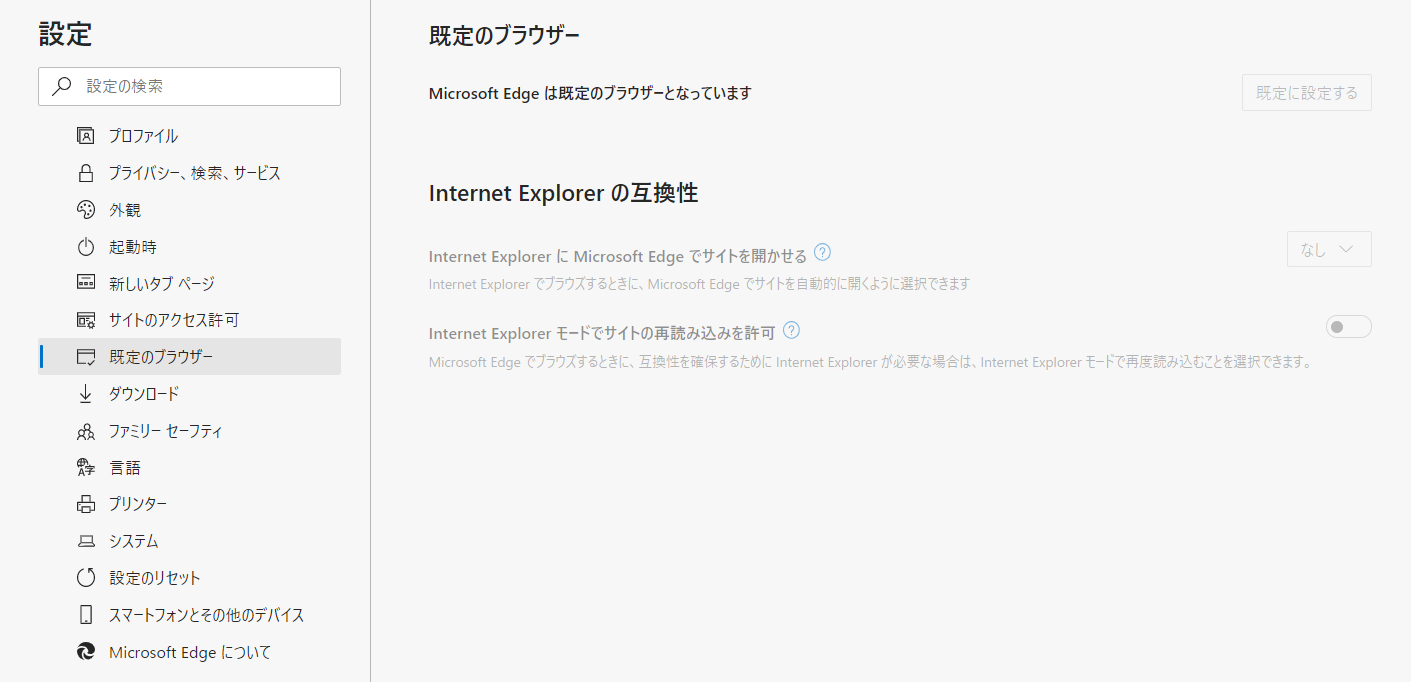
Task: Select 外観 in the settings sidebar
Action: 189,210
